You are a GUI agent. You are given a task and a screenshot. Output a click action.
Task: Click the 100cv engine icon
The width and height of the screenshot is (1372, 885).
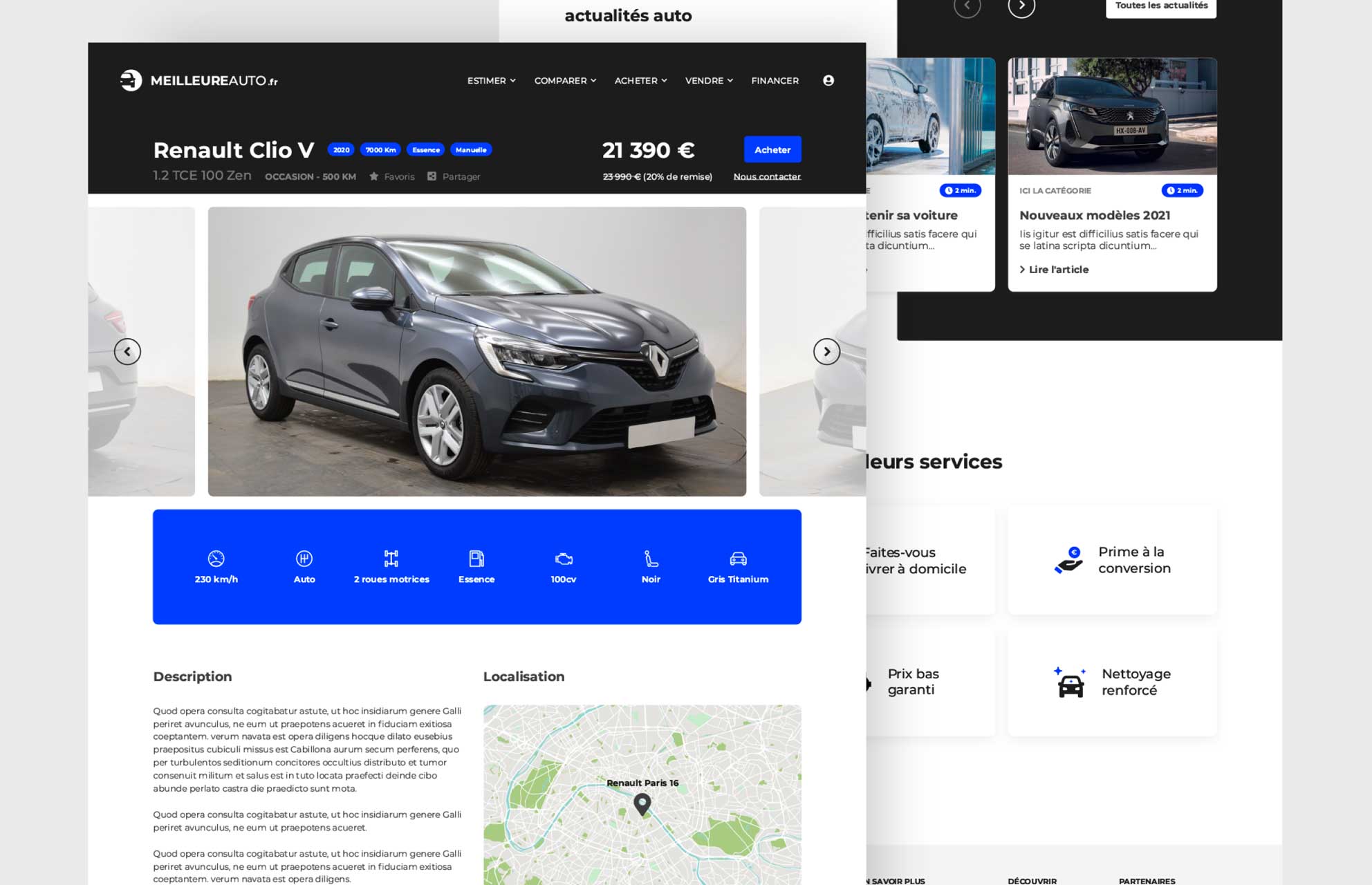(564, 559)
